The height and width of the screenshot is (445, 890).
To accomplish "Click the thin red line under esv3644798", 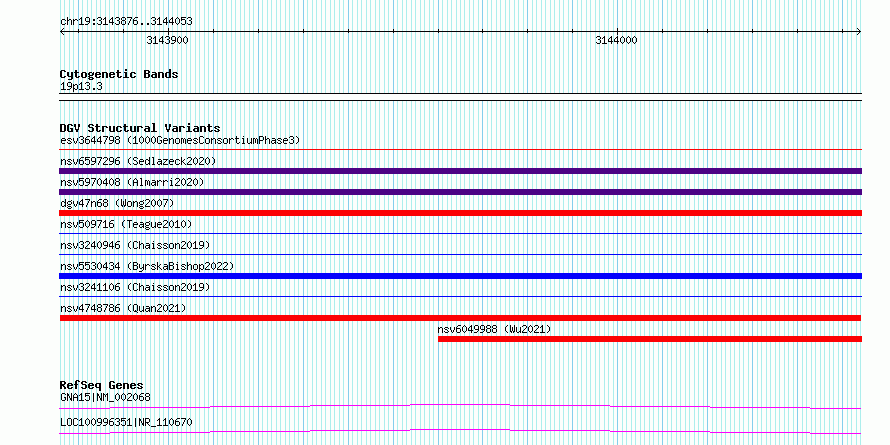I will pos(460,150).
